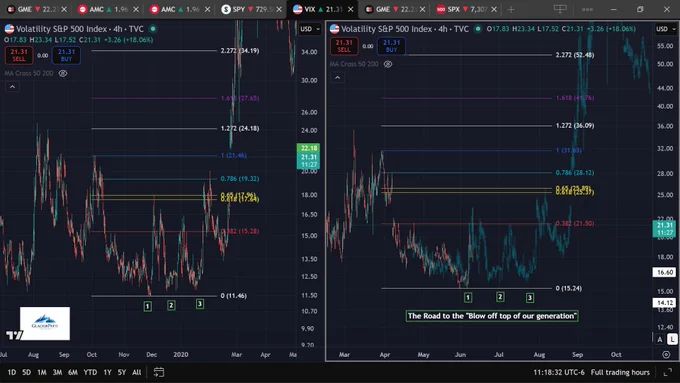The height and width of the screenshot is (383, 680).
Task: Select the 6M time range
Action: coord(73,372)
